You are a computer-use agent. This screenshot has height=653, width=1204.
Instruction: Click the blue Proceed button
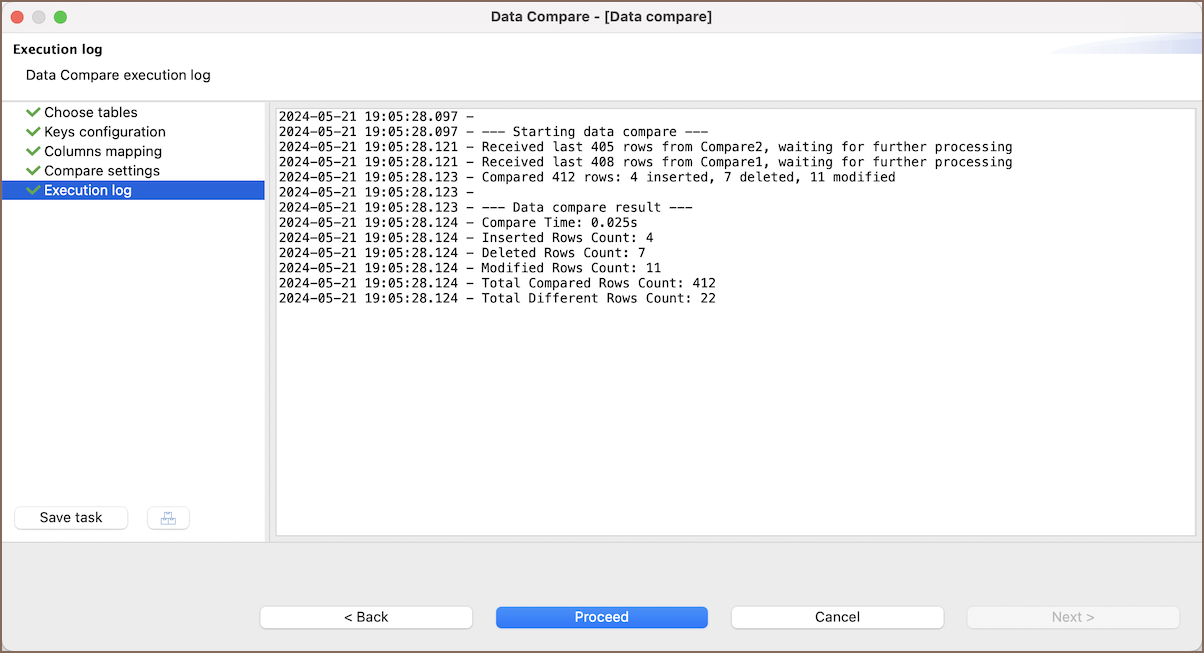(x=601, y=617)
